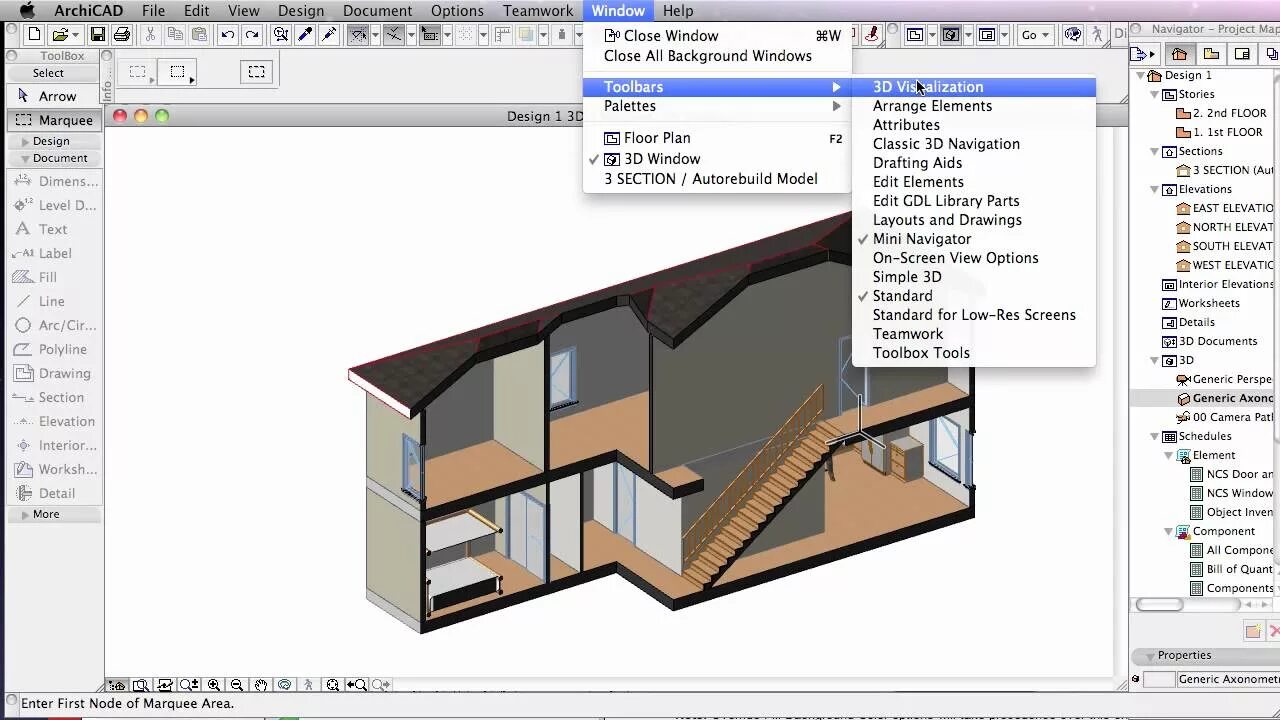Viewport: 1280px width, 720px height.
Task: Open the Go dropdown in the toolbar
Action: tap(1034, 35)
